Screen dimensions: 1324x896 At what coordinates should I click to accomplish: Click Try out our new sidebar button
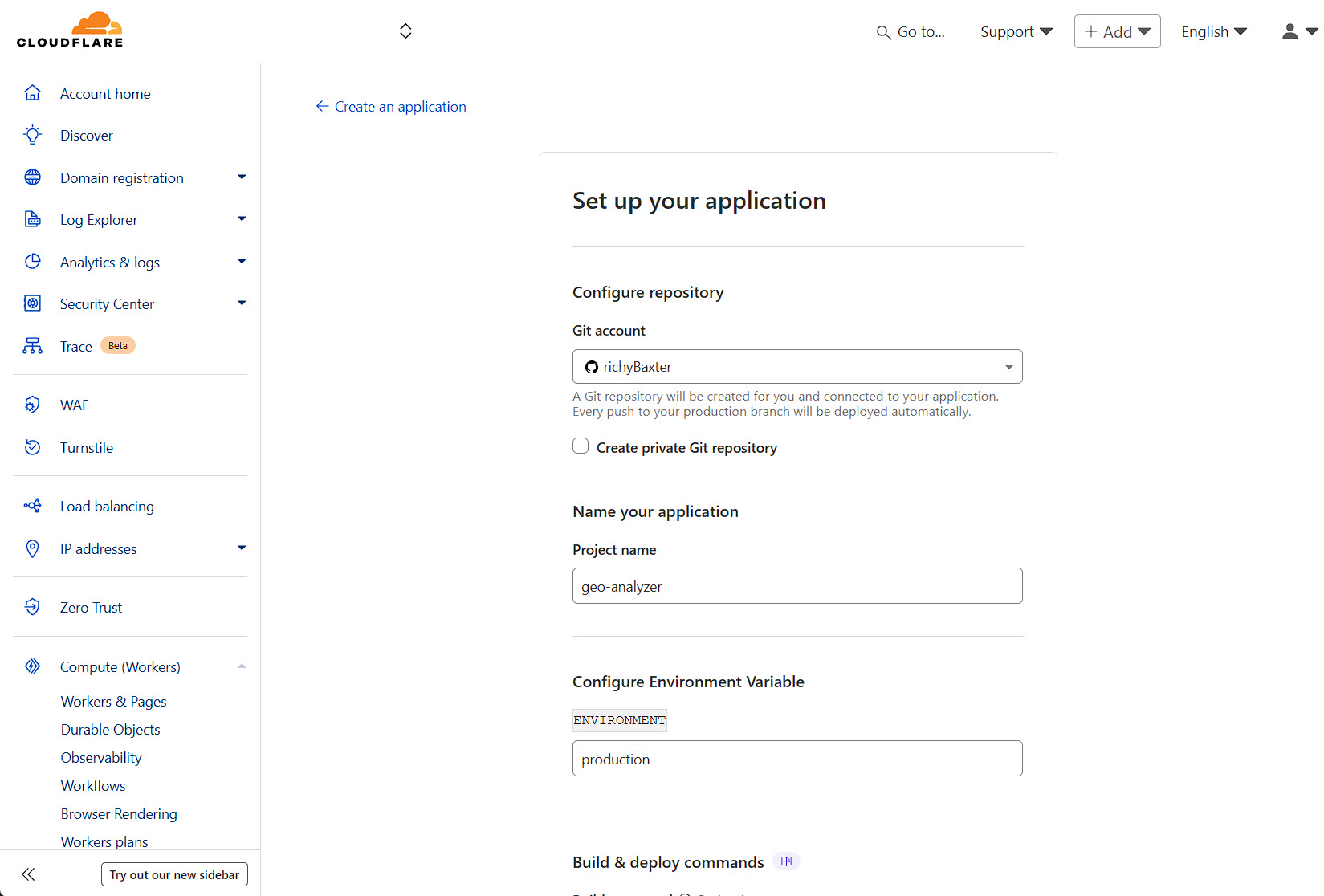click(174, 874)
